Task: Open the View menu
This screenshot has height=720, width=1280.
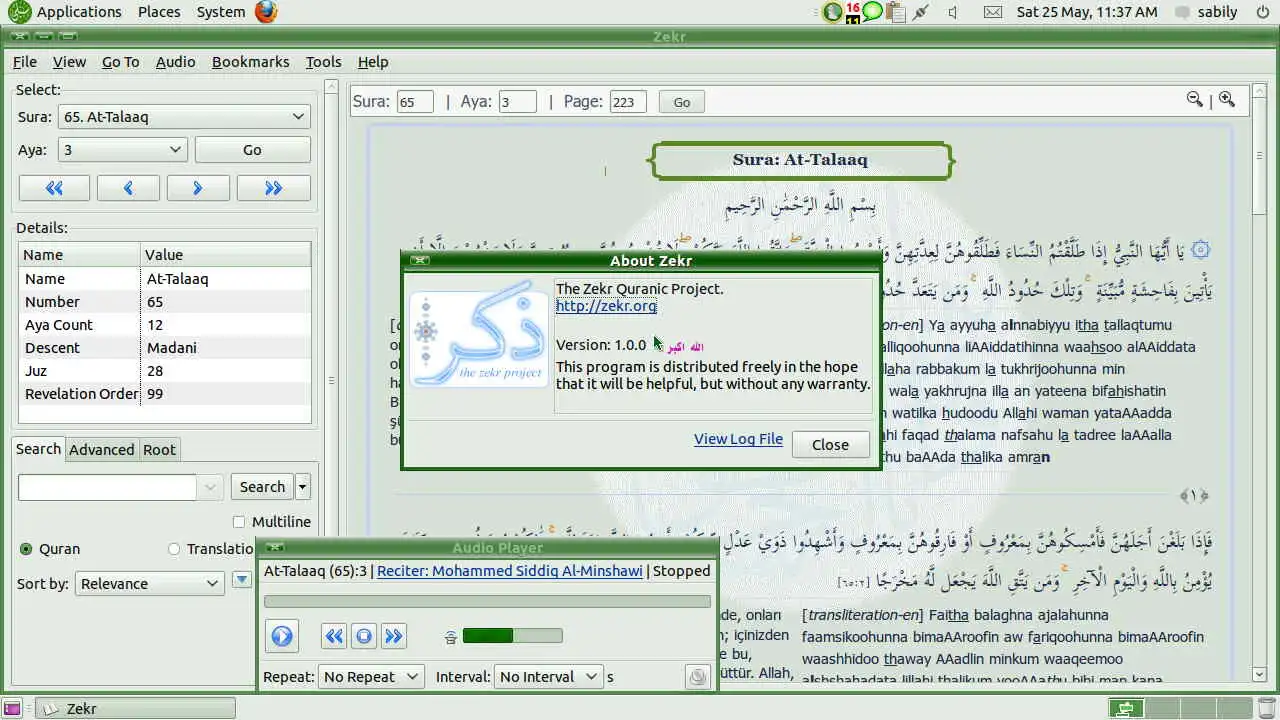Action: tap(69, 62)
